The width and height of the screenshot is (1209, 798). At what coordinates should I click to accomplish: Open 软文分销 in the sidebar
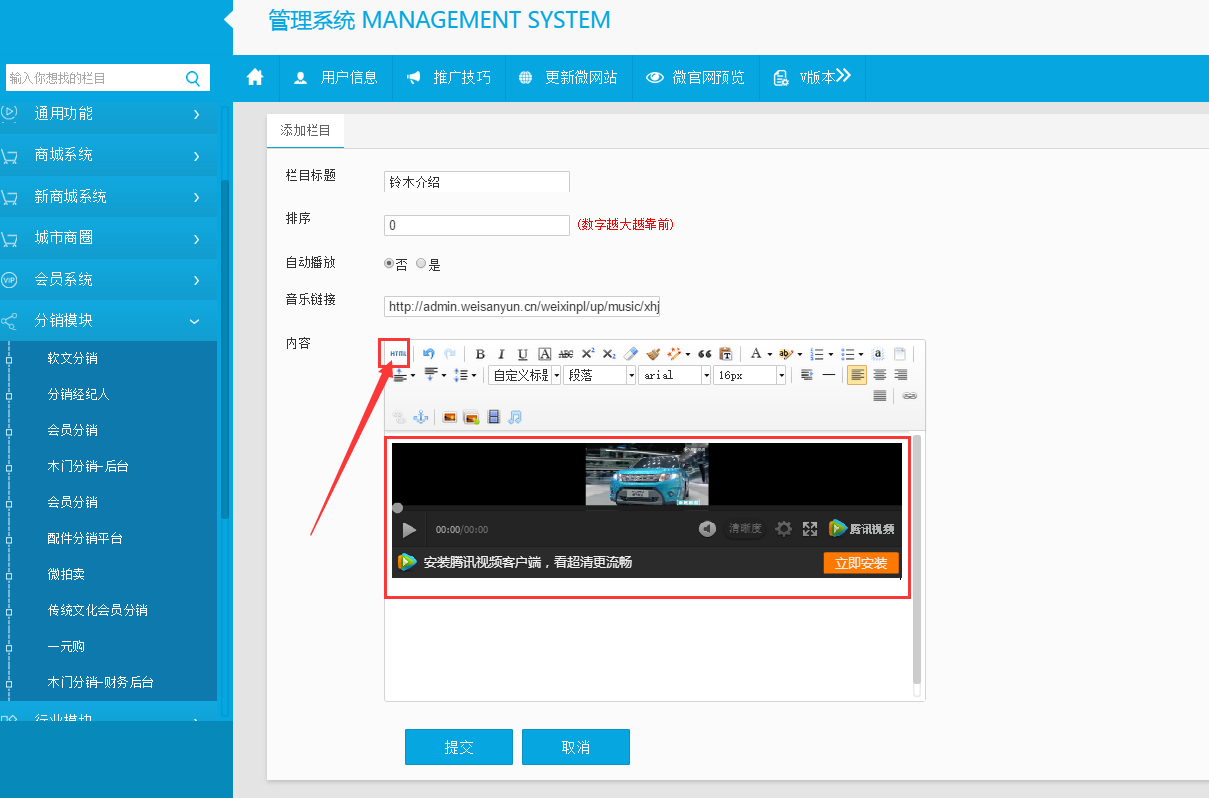tap(73, 358)
